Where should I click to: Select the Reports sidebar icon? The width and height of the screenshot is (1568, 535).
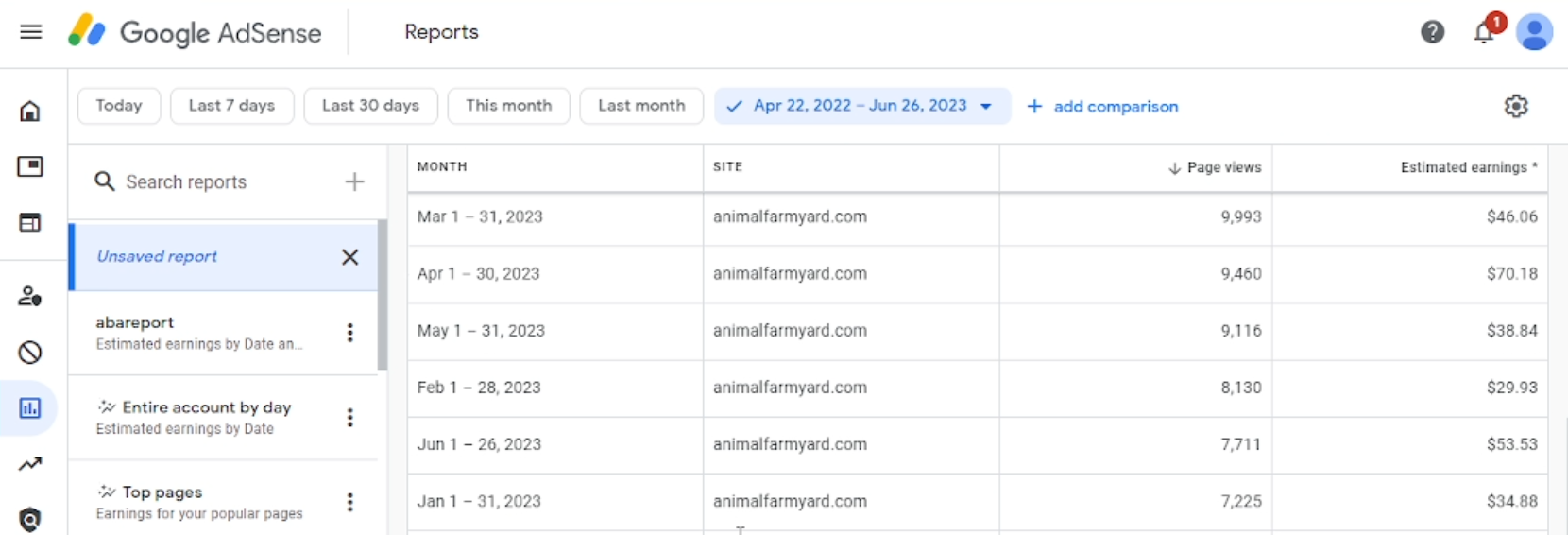point(30,408)
